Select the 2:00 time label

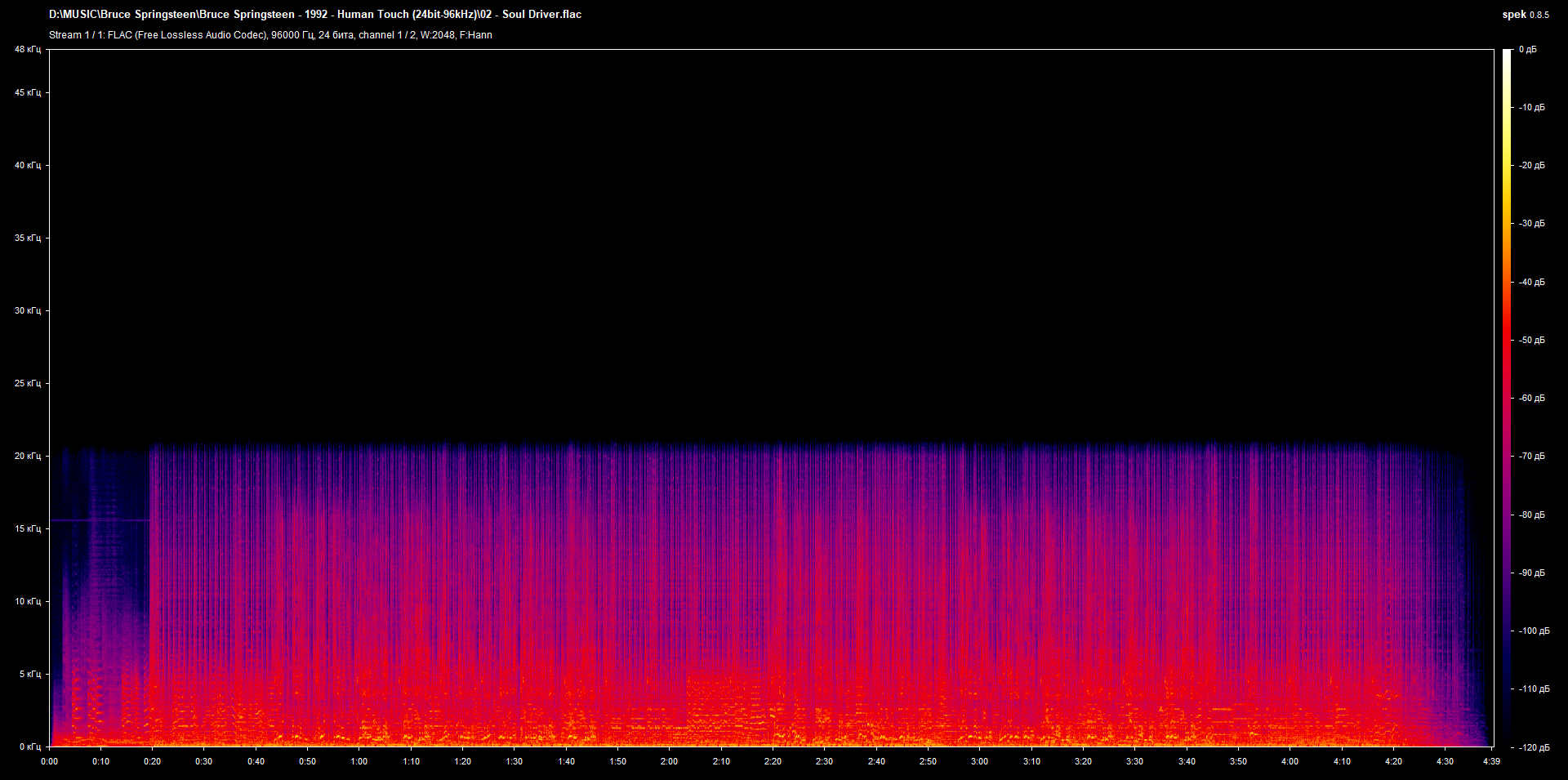click(669, 762)
